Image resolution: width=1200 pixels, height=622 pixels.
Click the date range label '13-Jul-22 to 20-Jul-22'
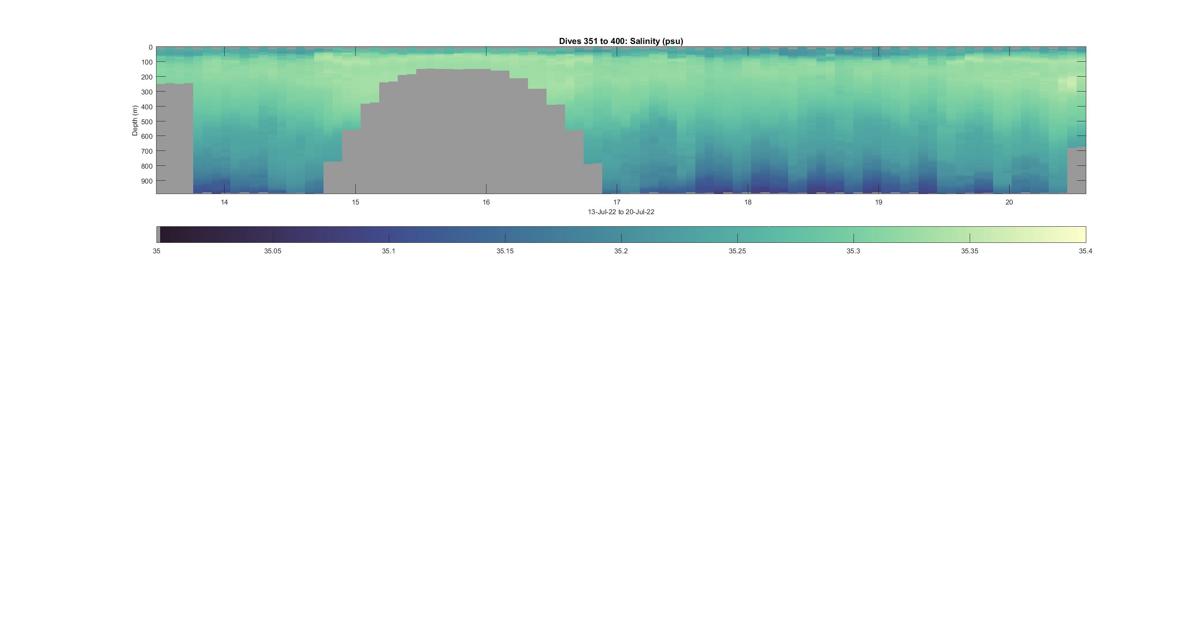(621, 212)
